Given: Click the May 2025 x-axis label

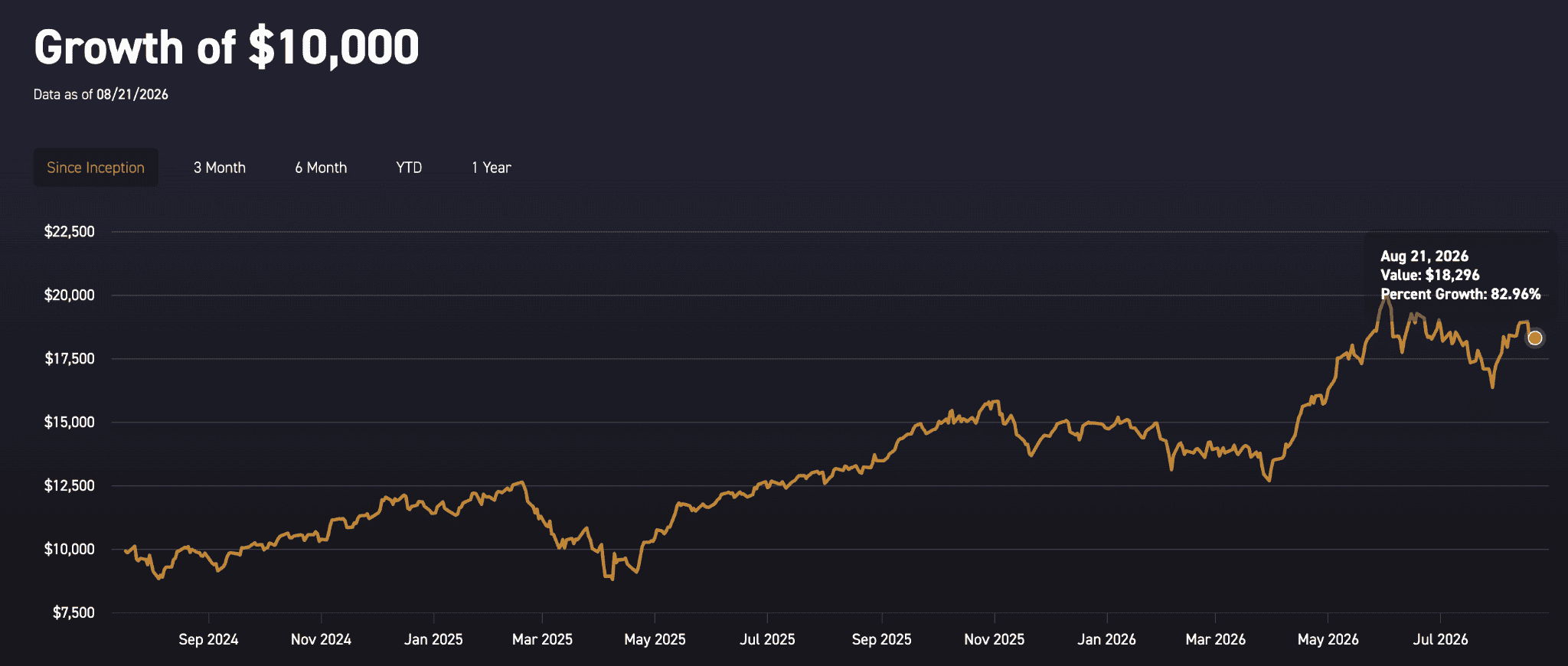Looking at the screenshot, I should 655,640.
